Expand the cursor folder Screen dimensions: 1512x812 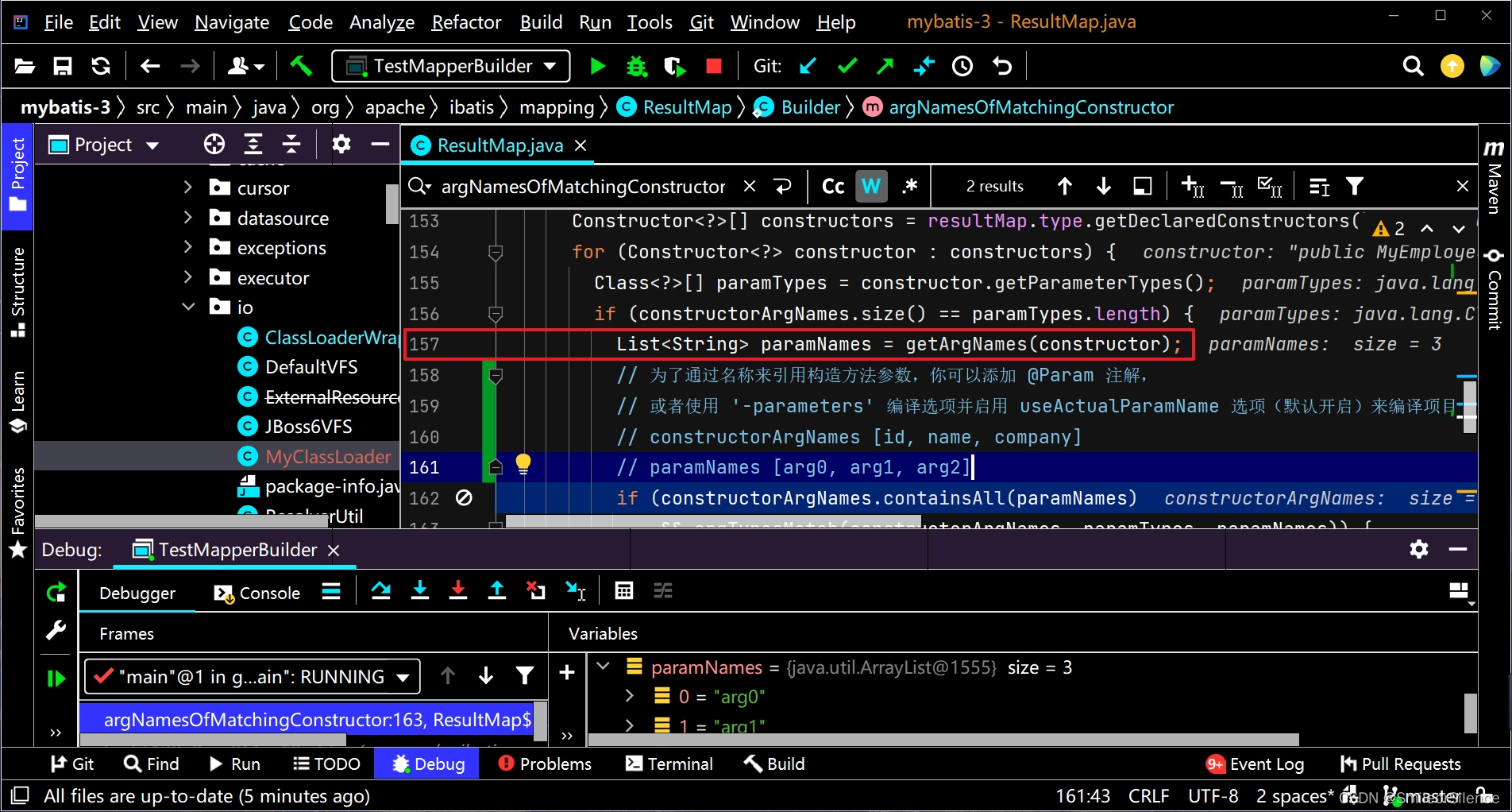click(188, 188)
